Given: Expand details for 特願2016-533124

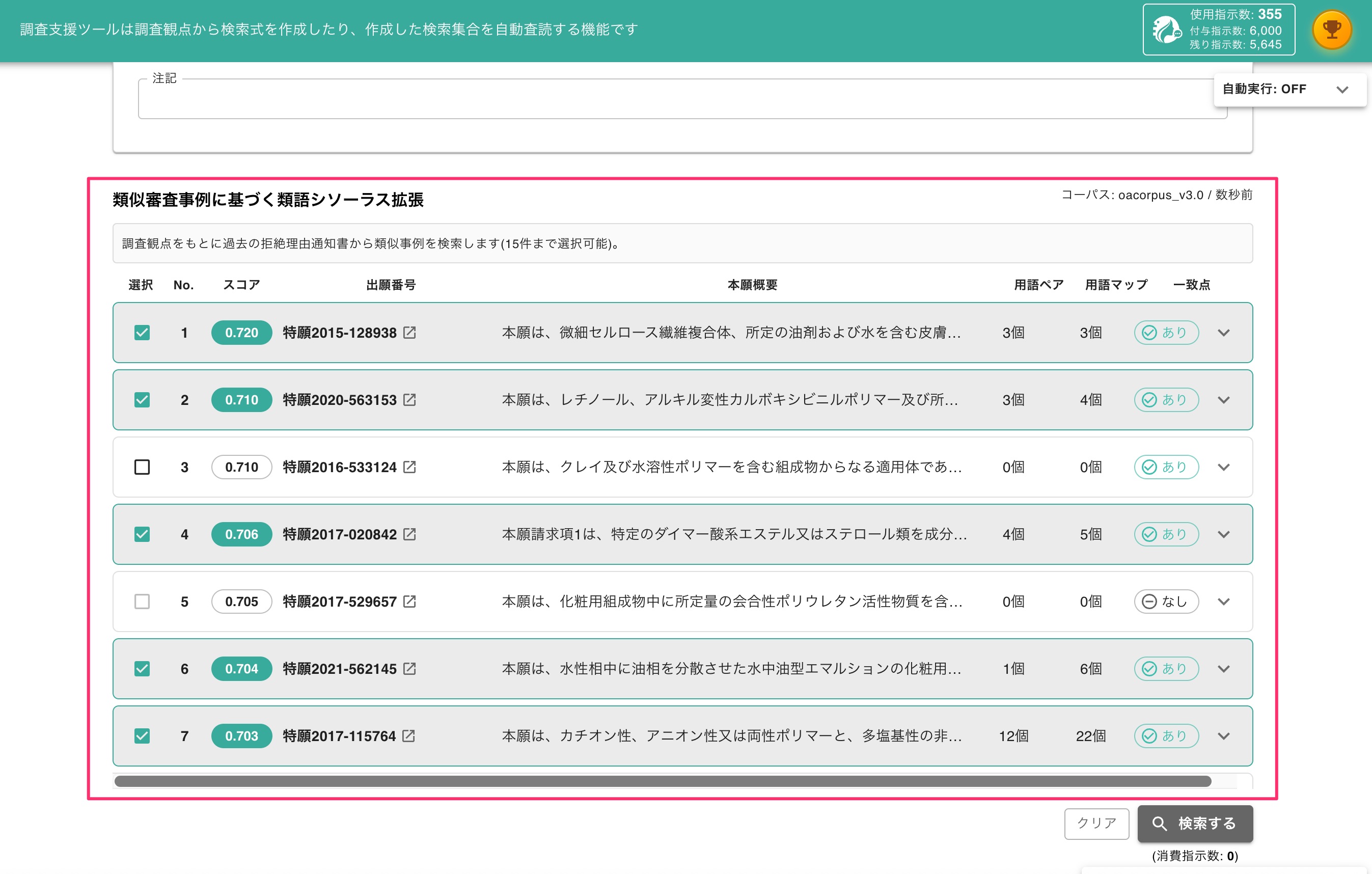Looking at the screenshot, I should [1223, 467].
